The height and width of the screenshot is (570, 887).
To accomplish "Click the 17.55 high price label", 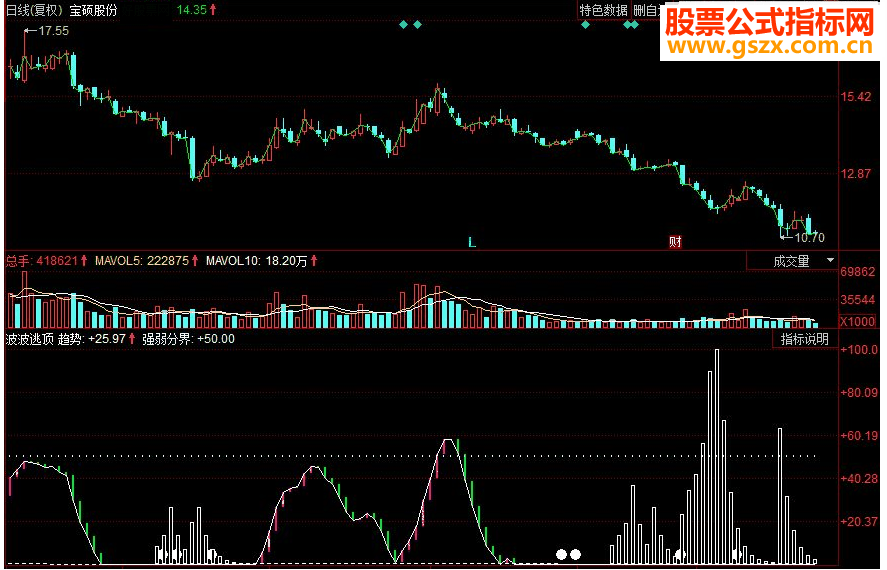I will tap(53, 31).
